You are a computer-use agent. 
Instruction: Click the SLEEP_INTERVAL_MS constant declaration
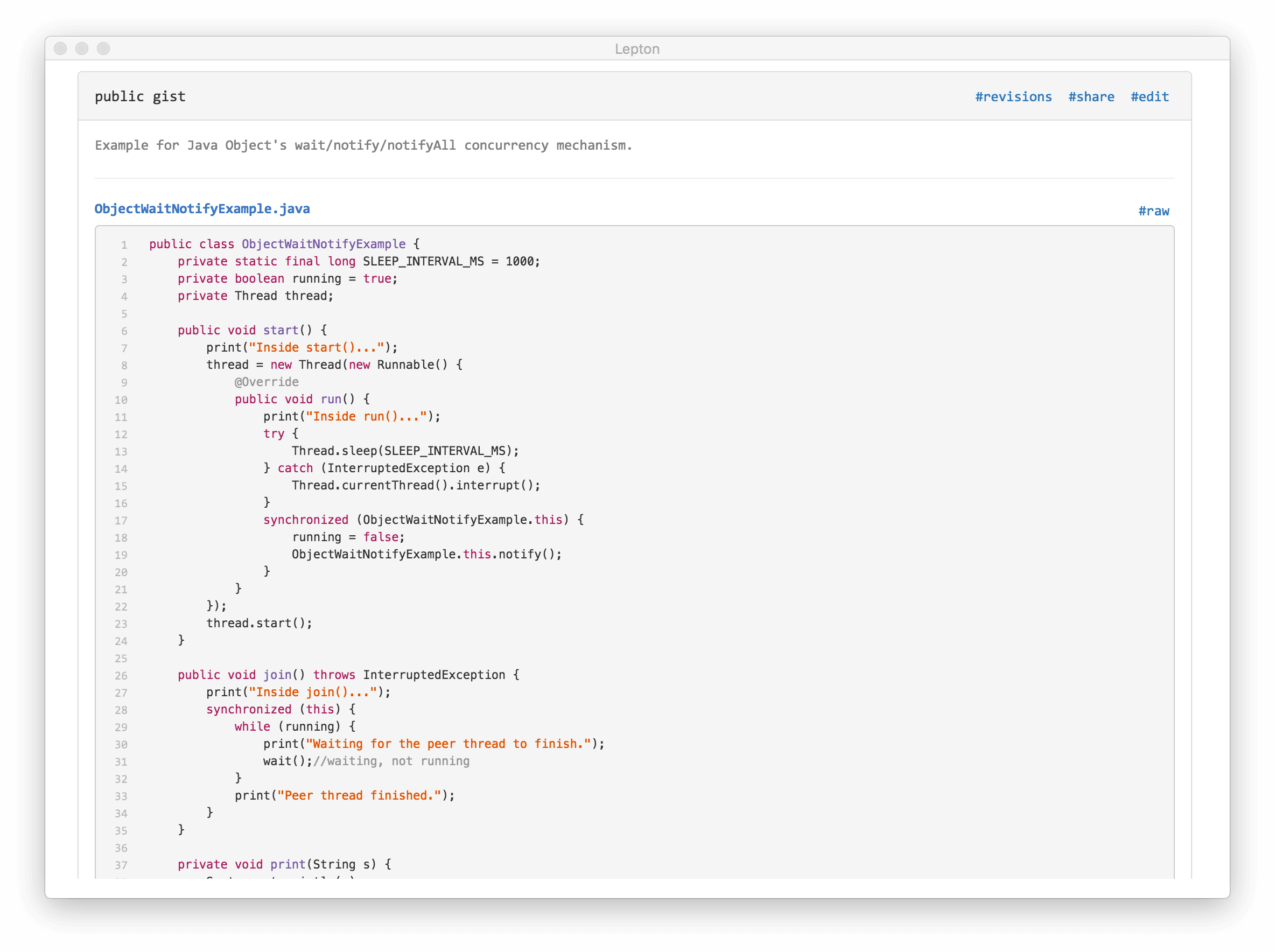(x=423, y=262)
